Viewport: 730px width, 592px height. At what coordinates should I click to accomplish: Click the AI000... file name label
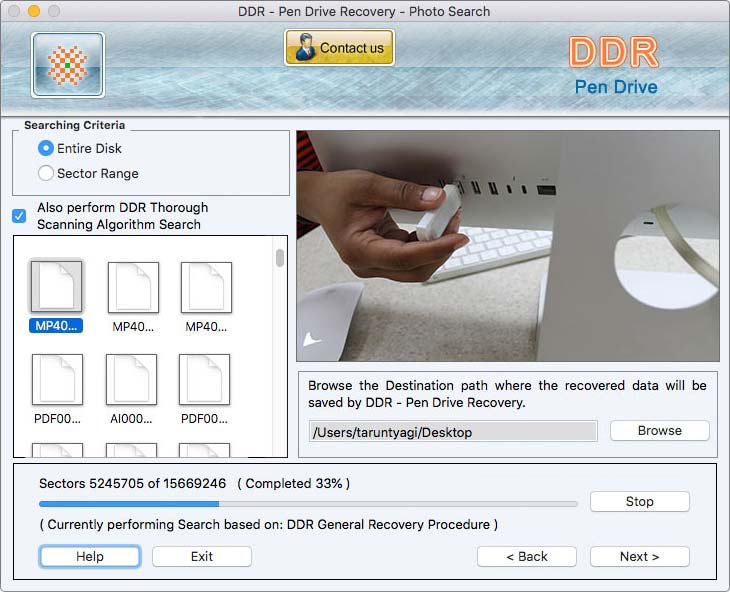click(131, 419)
